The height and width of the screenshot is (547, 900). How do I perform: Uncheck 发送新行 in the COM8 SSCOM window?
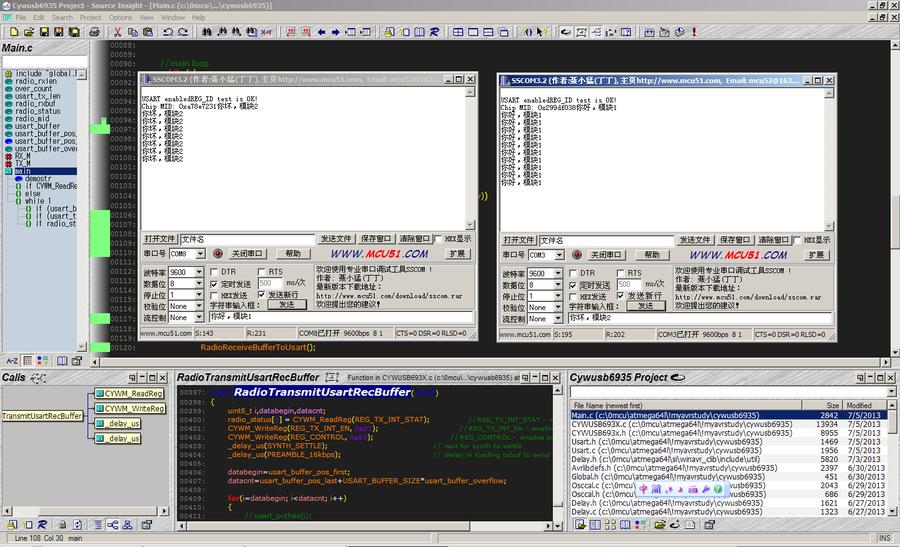click(261, 294)
